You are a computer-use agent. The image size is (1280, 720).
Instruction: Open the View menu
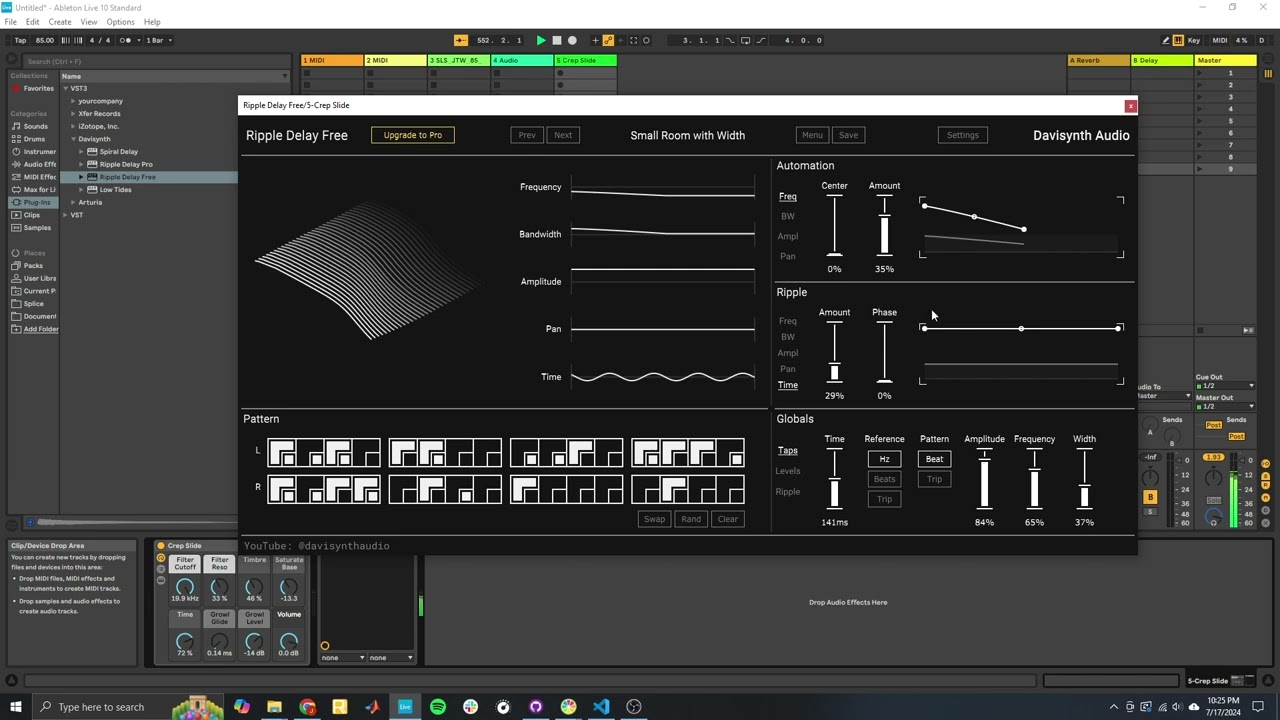click(89, 22)
